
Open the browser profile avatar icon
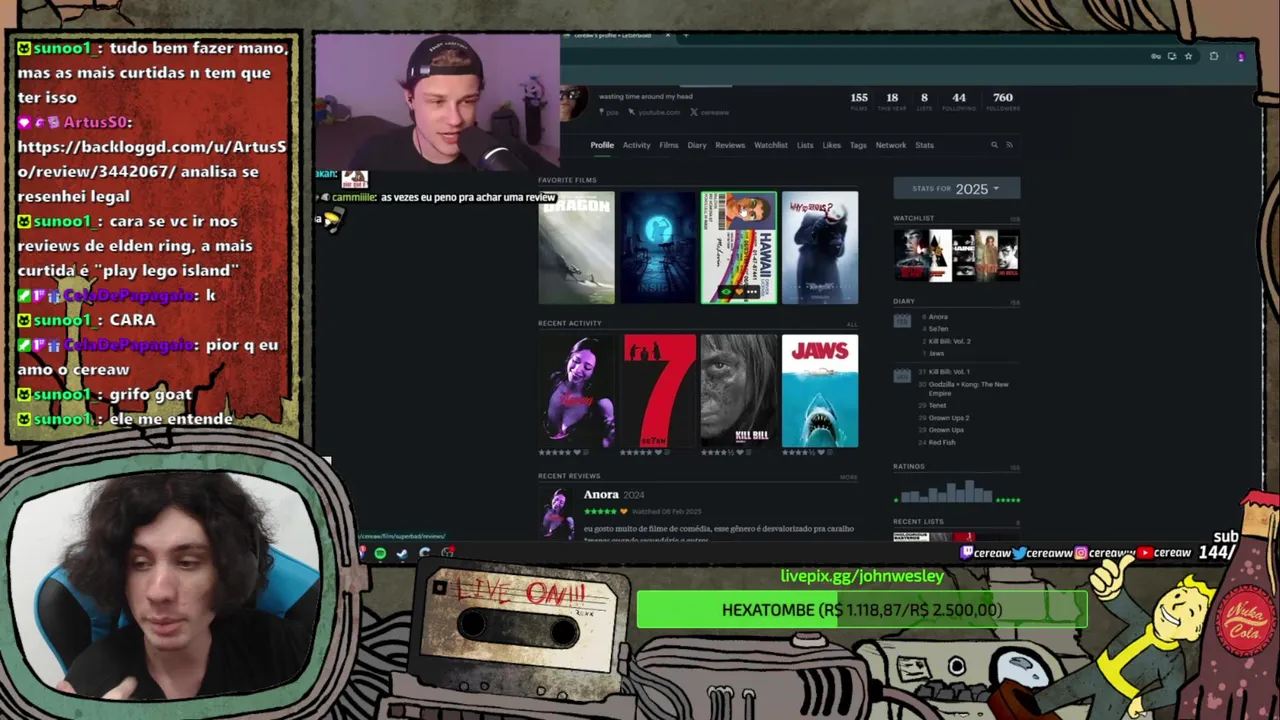point(1241,56)
